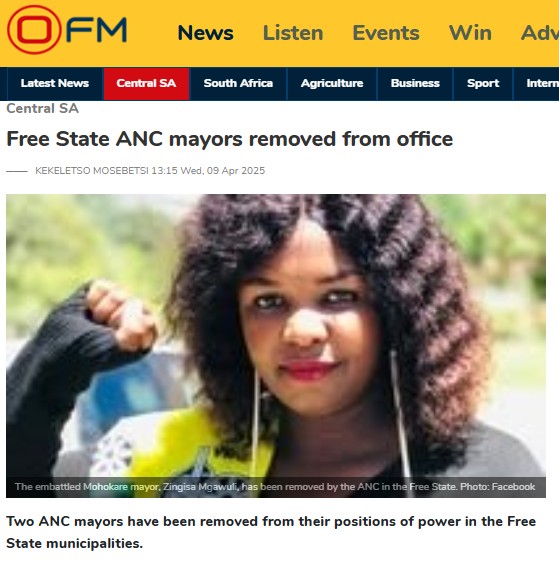Viewport: 559px width, 563px height.
Task: Open the Business news tab
Action: [415, 83]
